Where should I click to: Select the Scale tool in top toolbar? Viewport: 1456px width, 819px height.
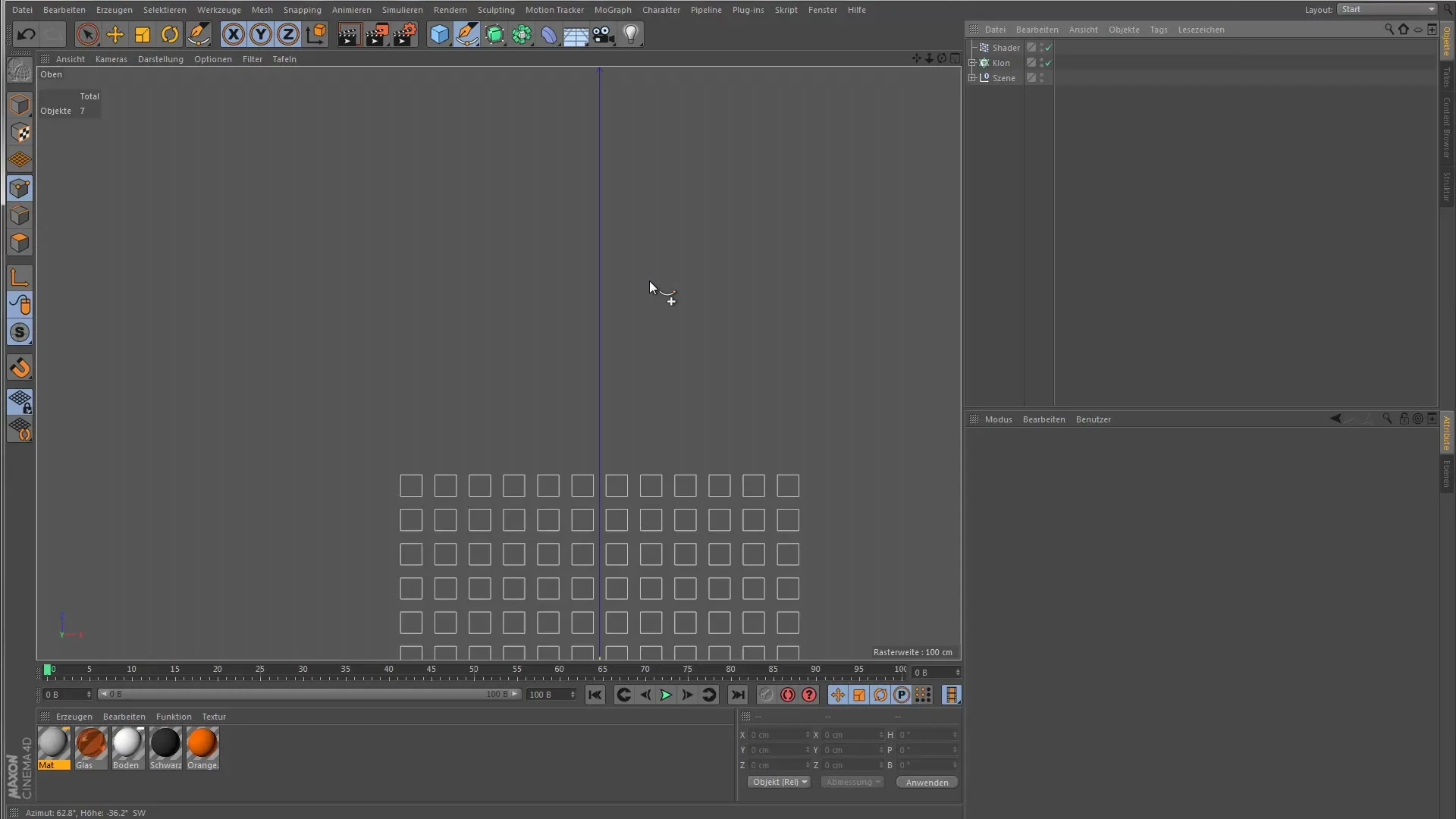[143, 34]
